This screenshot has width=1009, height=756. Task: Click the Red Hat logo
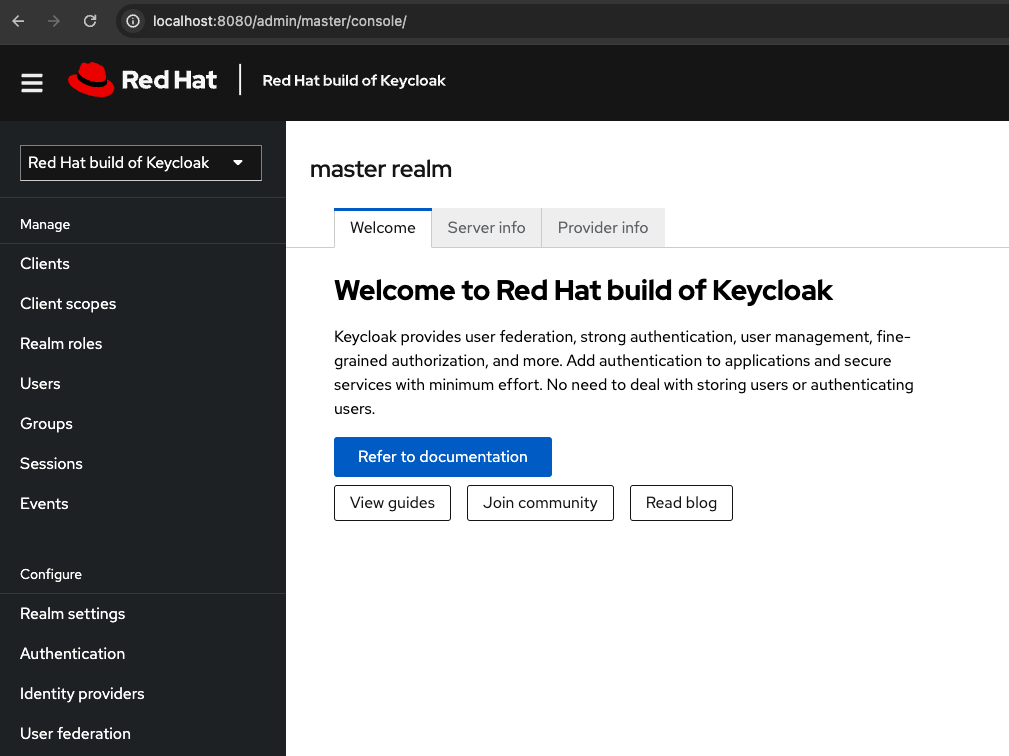click(142, 81)
